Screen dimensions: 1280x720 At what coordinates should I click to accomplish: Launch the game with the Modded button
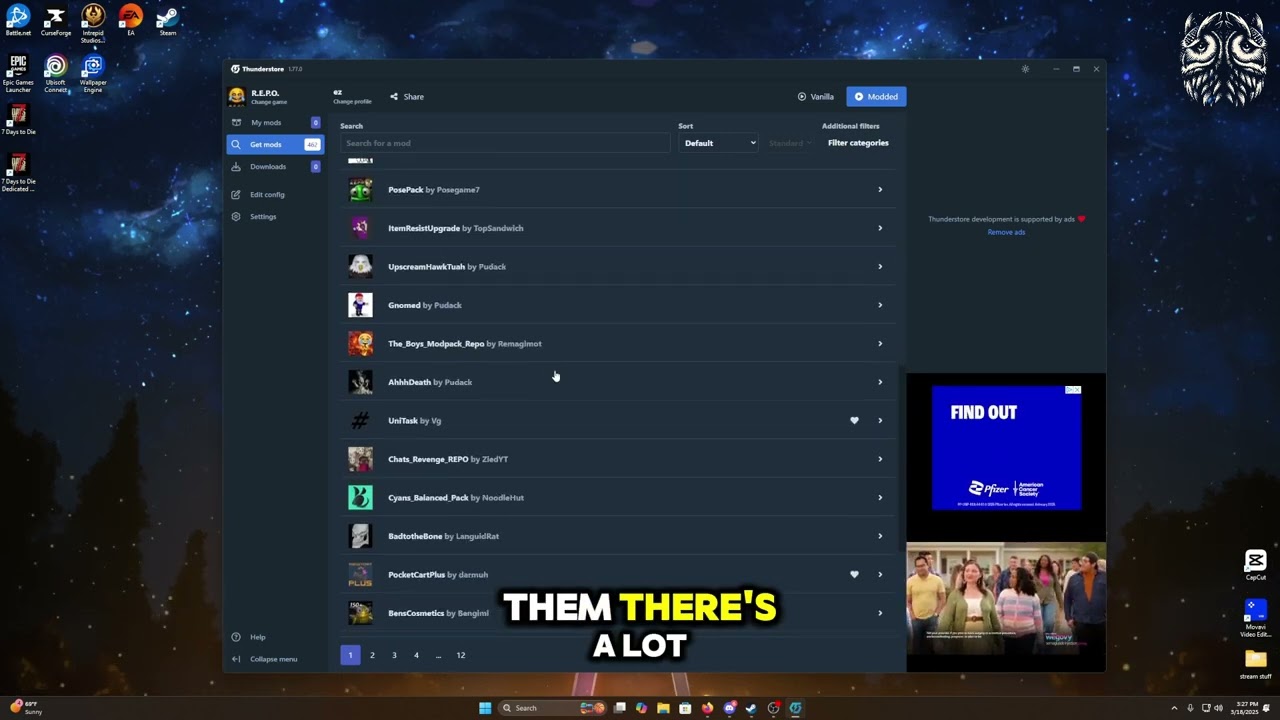(x=876, y=97)
